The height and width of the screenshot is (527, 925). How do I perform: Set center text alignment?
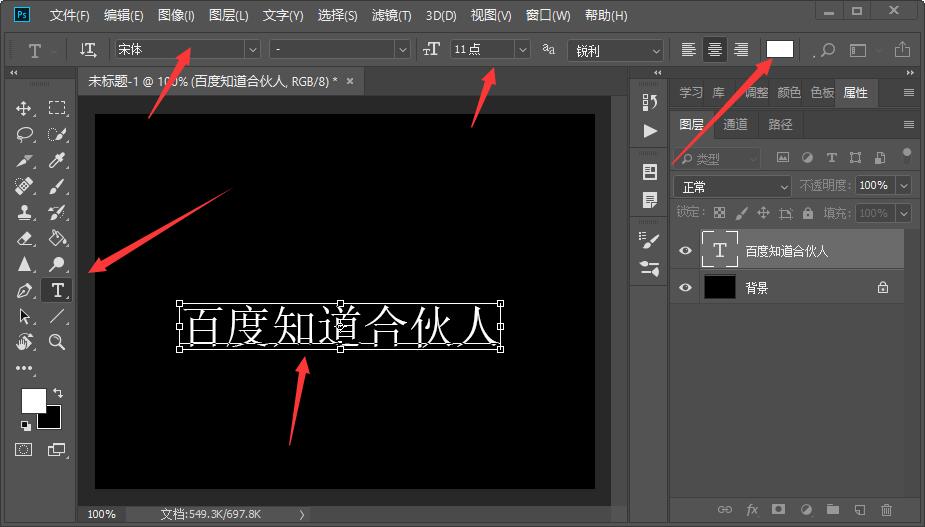tap(714, 50)
